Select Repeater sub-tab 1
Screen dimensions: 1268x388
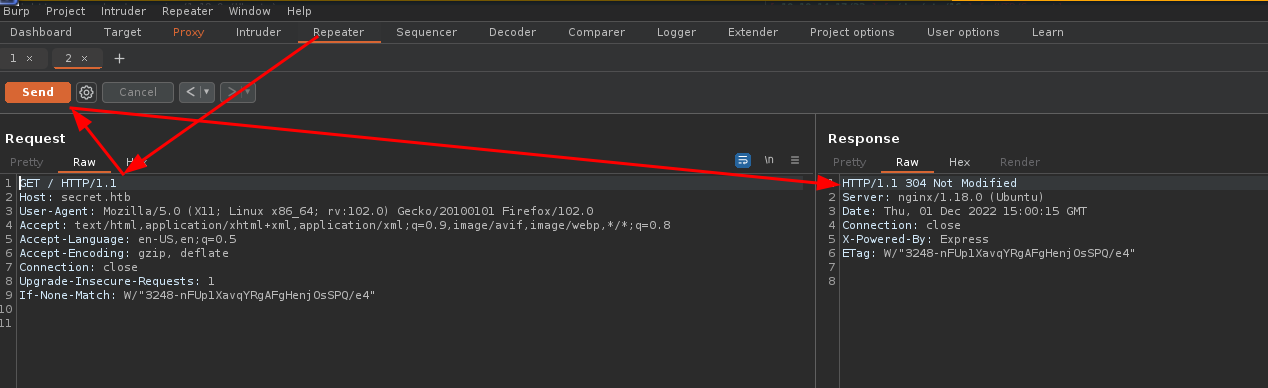[14, 59]
